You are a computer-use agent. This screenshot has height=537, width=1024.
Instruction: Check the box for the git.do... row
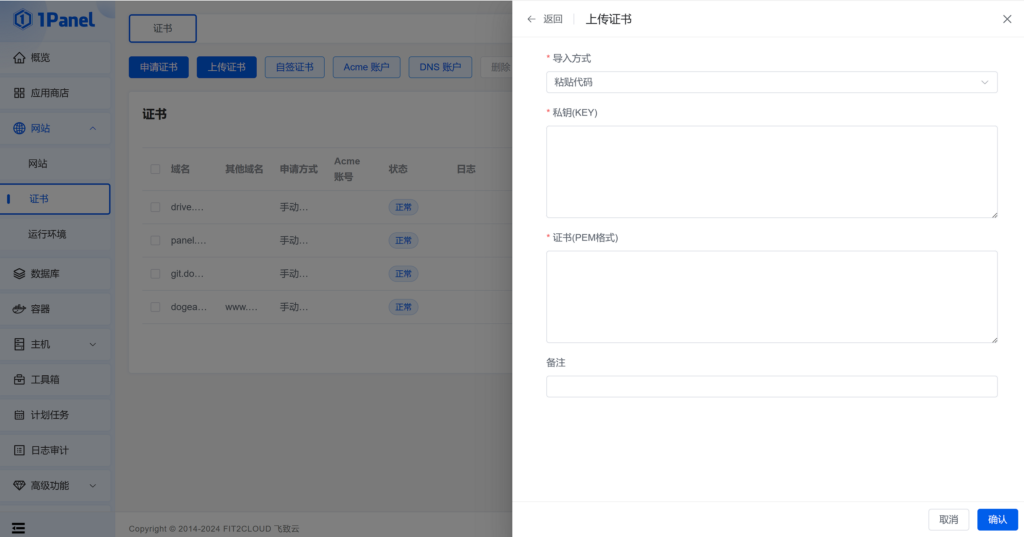coord(155,274)
